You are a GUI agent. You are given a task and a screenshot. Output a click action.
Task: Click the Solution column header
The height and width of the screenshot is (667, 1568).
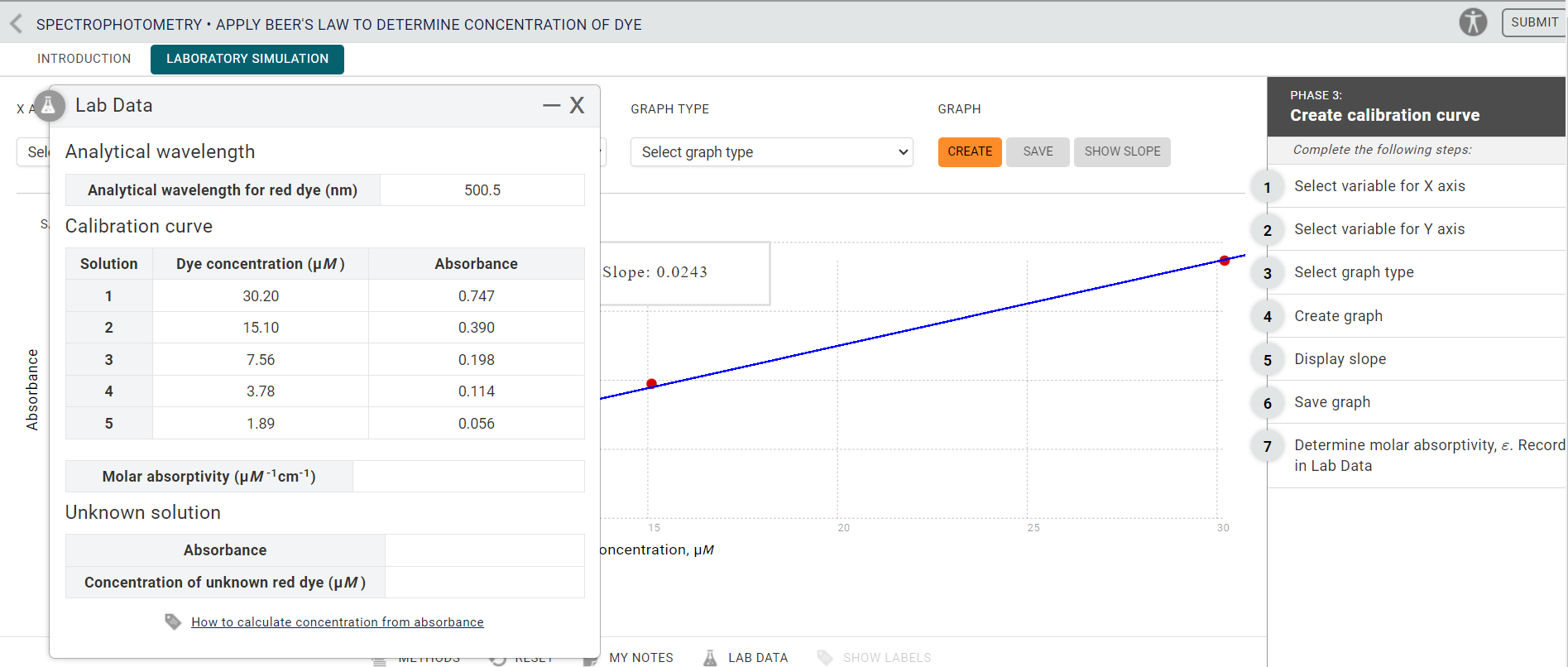(x=109, y=264)
